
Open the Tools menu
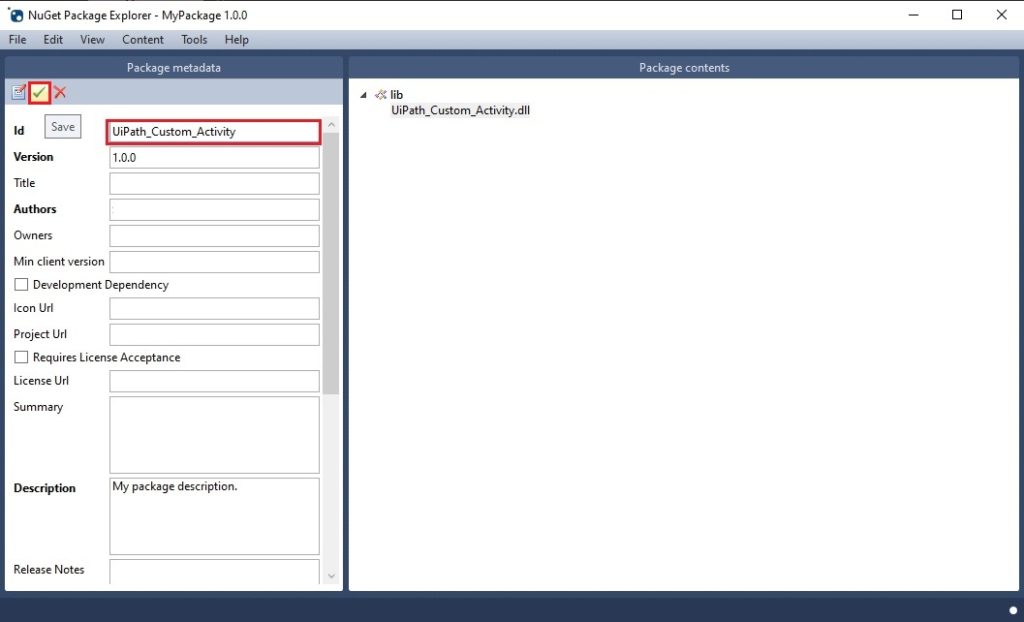pyautogui.click(x=194, y=40)
